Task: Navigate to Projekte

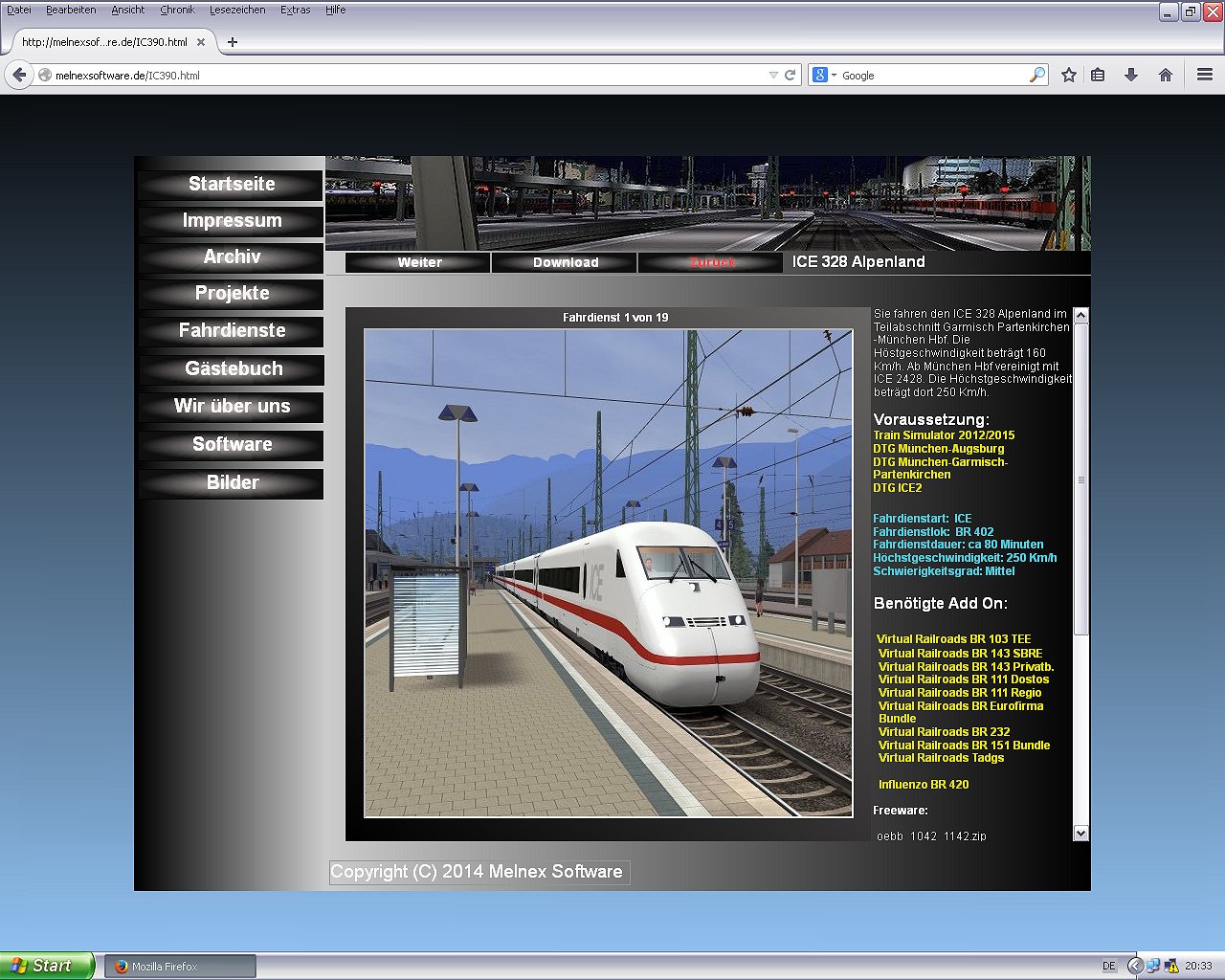Action: pos(232,294)
